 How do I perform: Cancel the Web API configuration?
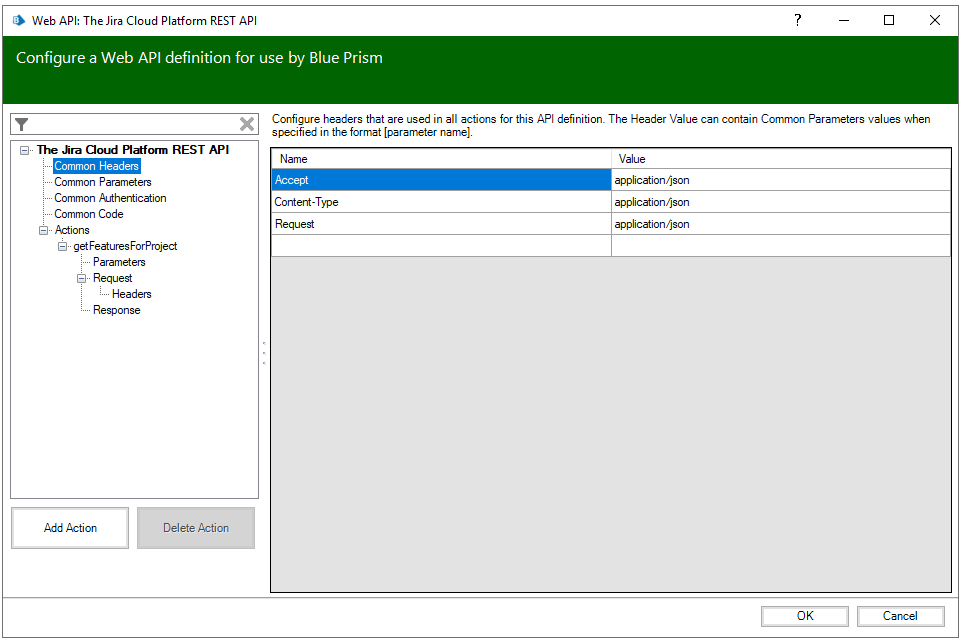point(900,616)
